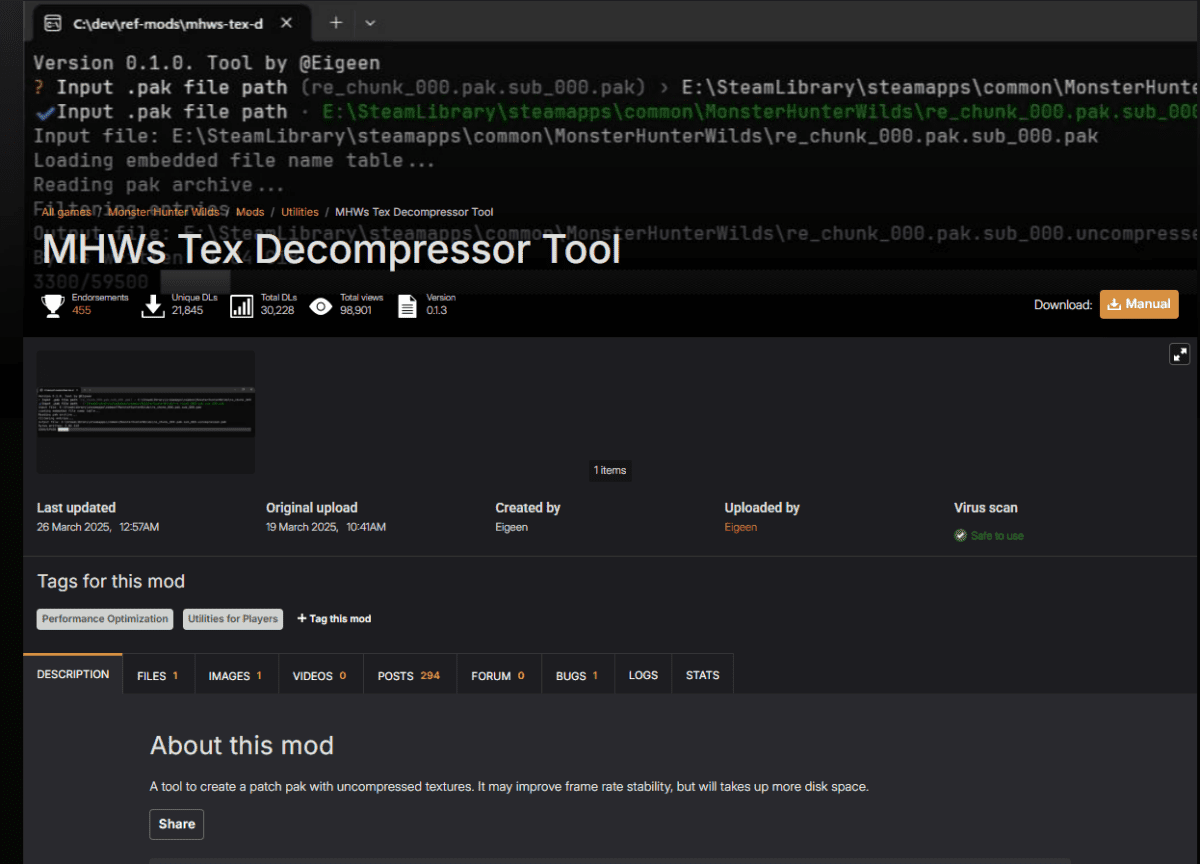
Task: Click the terminal icon in the tab title
Action: pyautogui.click(x=54, y=22)
